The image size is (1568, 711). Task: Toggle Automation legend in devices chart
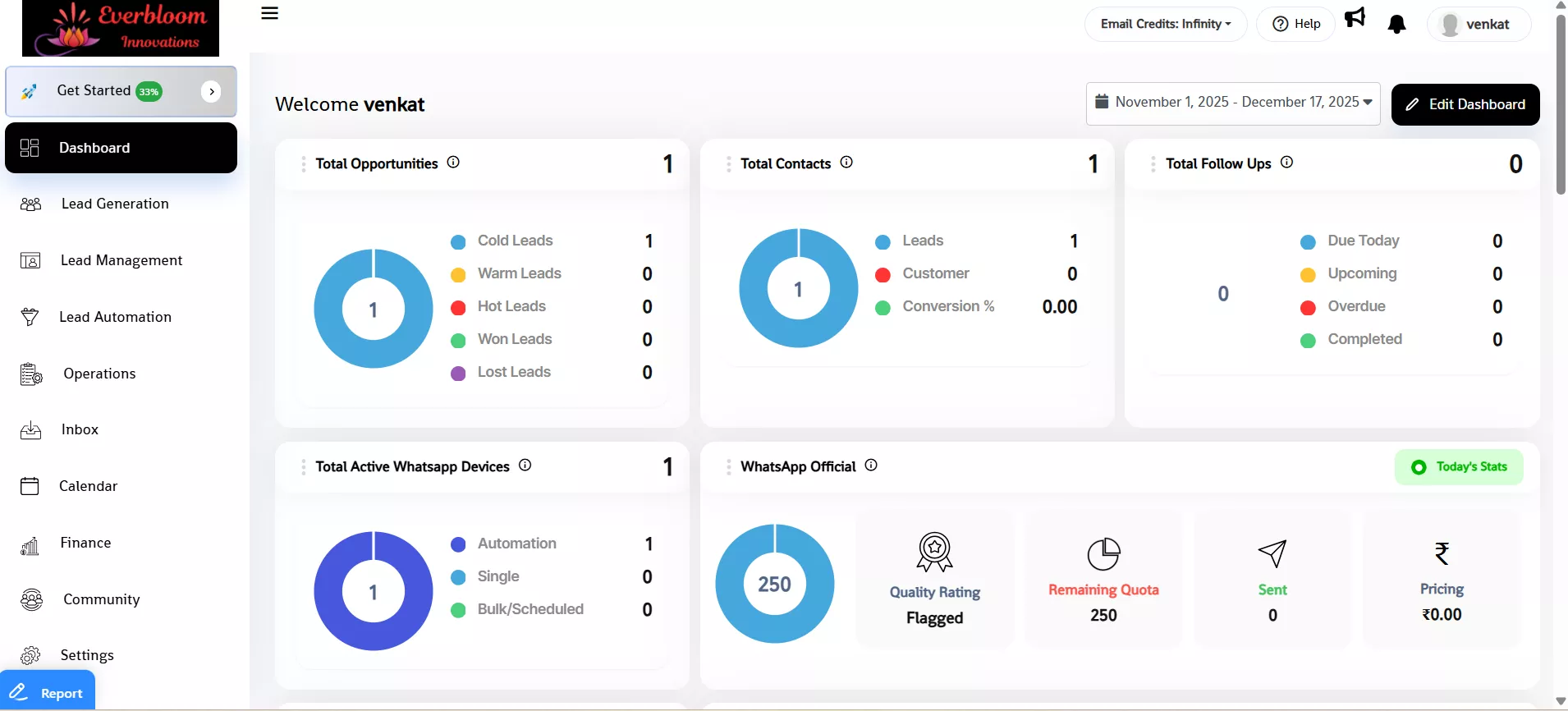[458, 544]
